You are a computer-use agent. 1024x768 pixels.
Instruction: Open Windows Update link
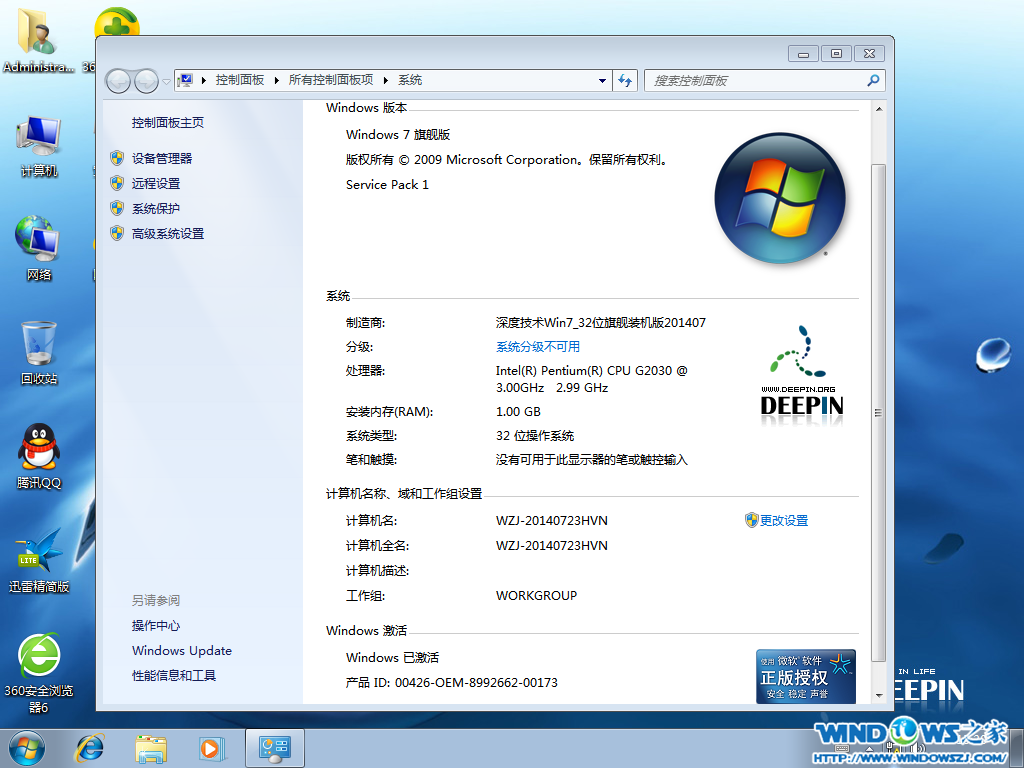click(181, 650)
